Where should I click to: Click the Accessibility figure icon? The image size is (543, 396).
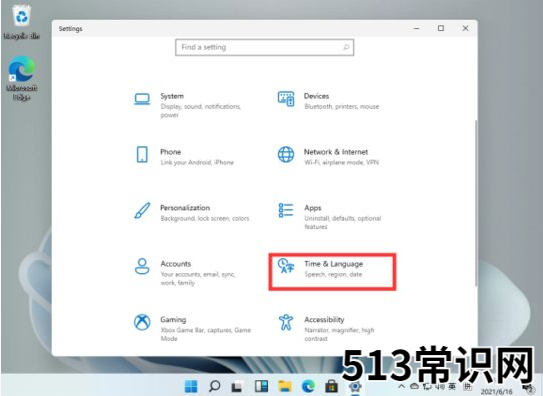pyautogui.click(x=286, y=322)
